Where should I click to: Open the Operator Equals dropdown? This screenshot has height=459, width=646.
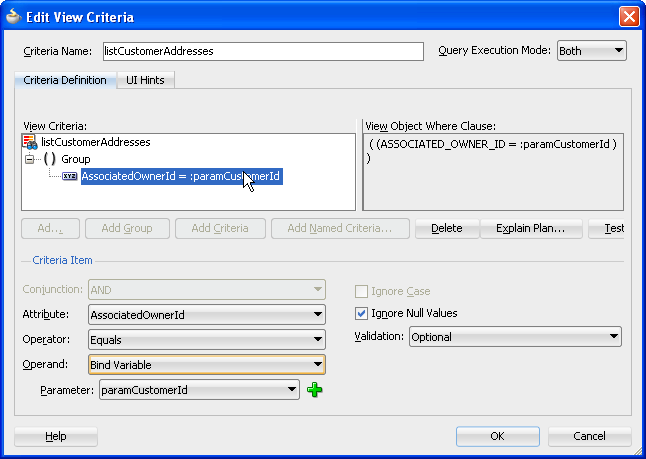point(207,340)
